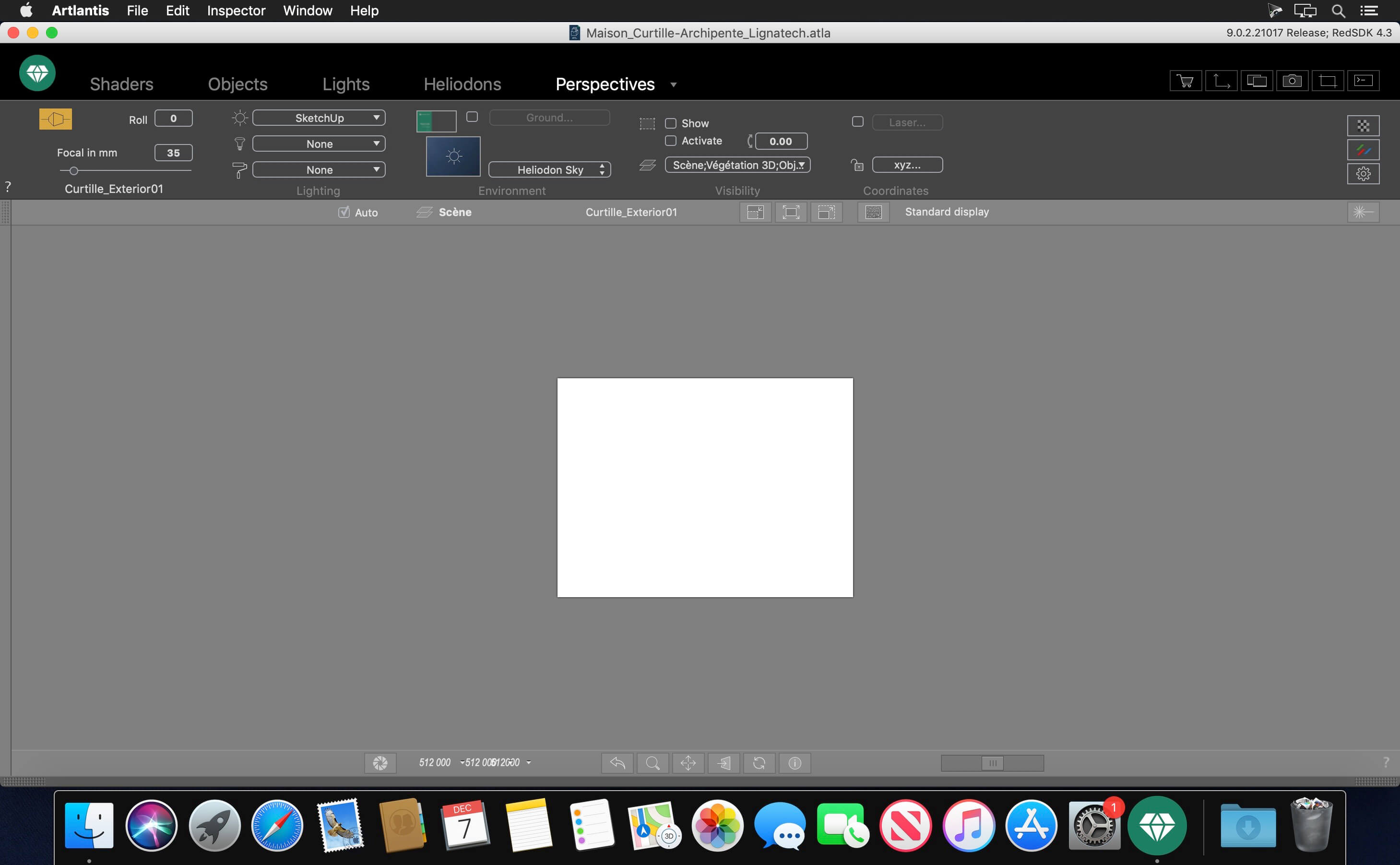
Task: Click the info icon in bottom toolbar
Action: (795, 763)
